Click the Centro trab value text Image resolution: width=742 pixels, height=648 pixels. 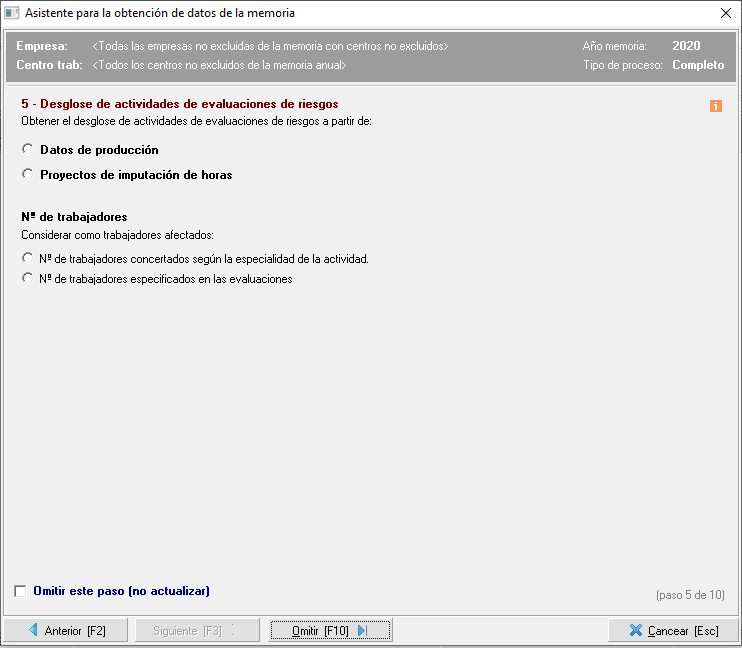pyautogui.click(x=219, y=65)
